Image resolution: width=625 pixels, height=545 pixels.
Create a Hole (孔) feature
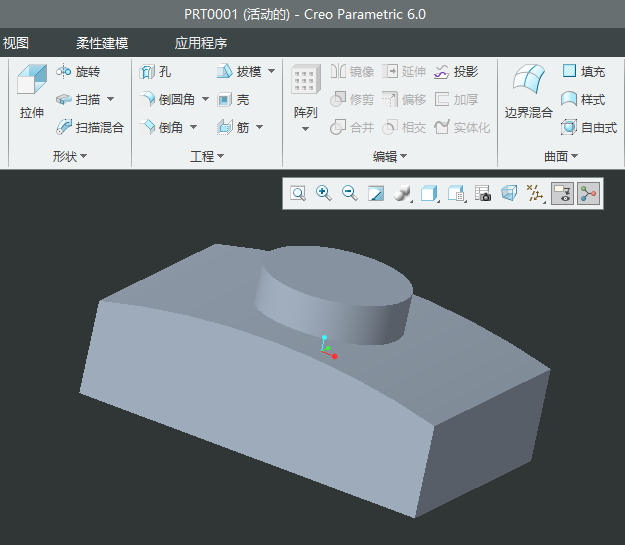coord(155,72)
